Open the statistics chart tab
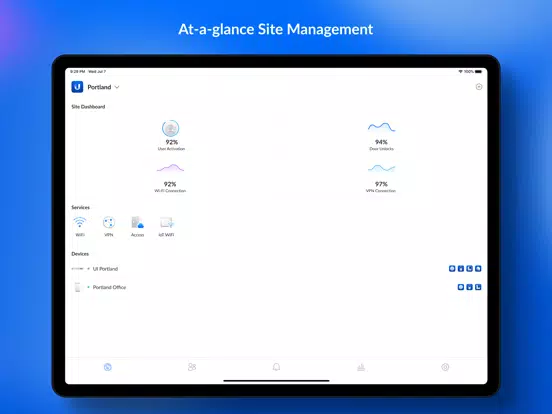This screenshot has width=552, height=414. (361, 367)
